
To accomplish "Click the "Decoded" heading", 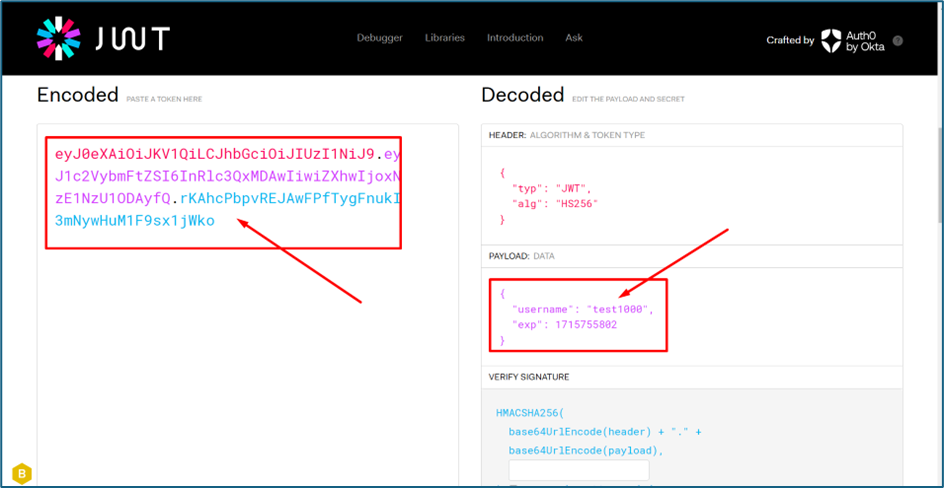I will pos(523,95).
